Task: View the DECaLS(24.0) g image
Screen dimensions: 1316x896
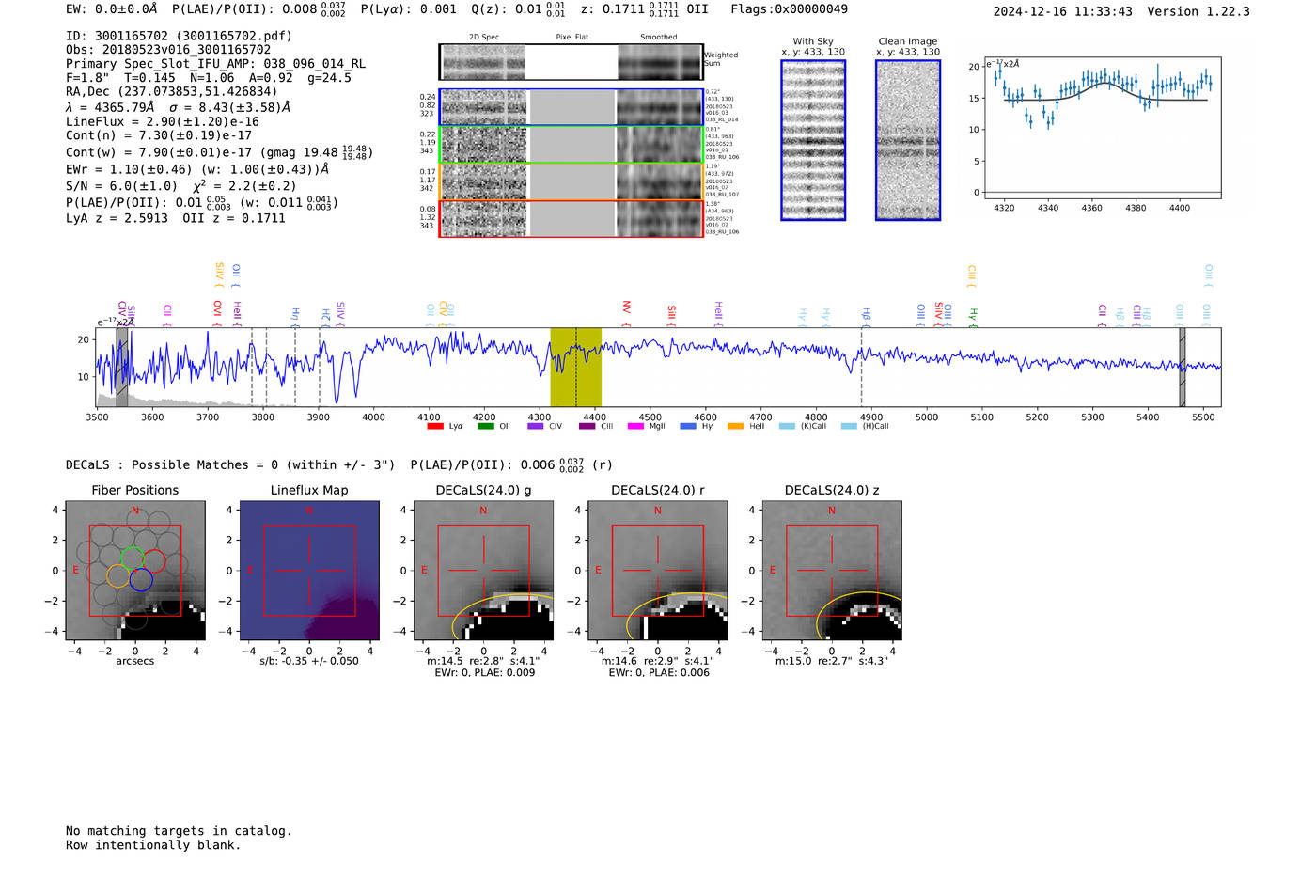Action: (x=483, y=571)
